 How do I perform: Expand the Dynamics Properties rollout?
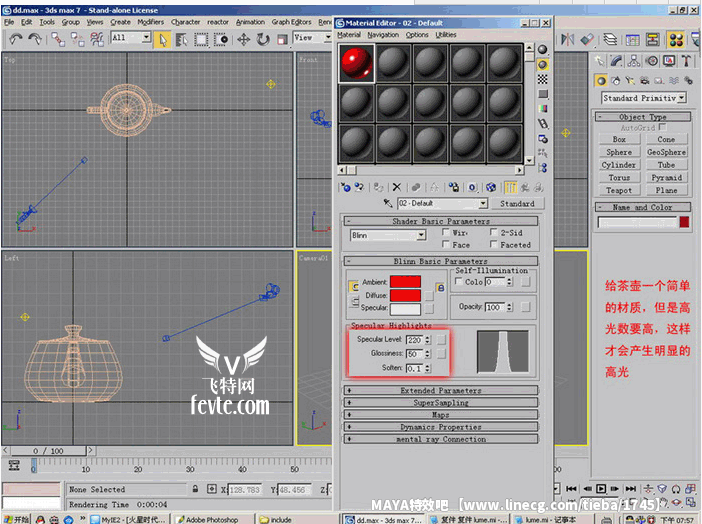pos(441,427)
